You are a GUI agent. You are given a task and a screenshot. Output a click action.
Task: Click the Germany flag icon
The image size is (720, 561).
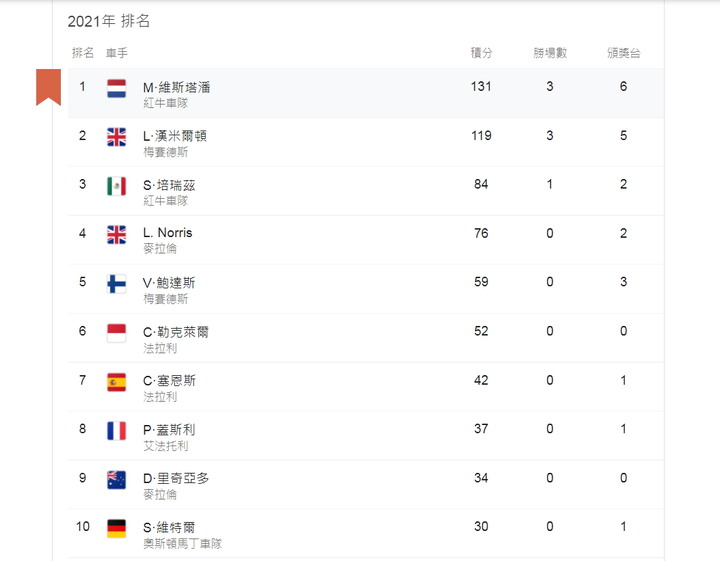[x=117, y=529]
